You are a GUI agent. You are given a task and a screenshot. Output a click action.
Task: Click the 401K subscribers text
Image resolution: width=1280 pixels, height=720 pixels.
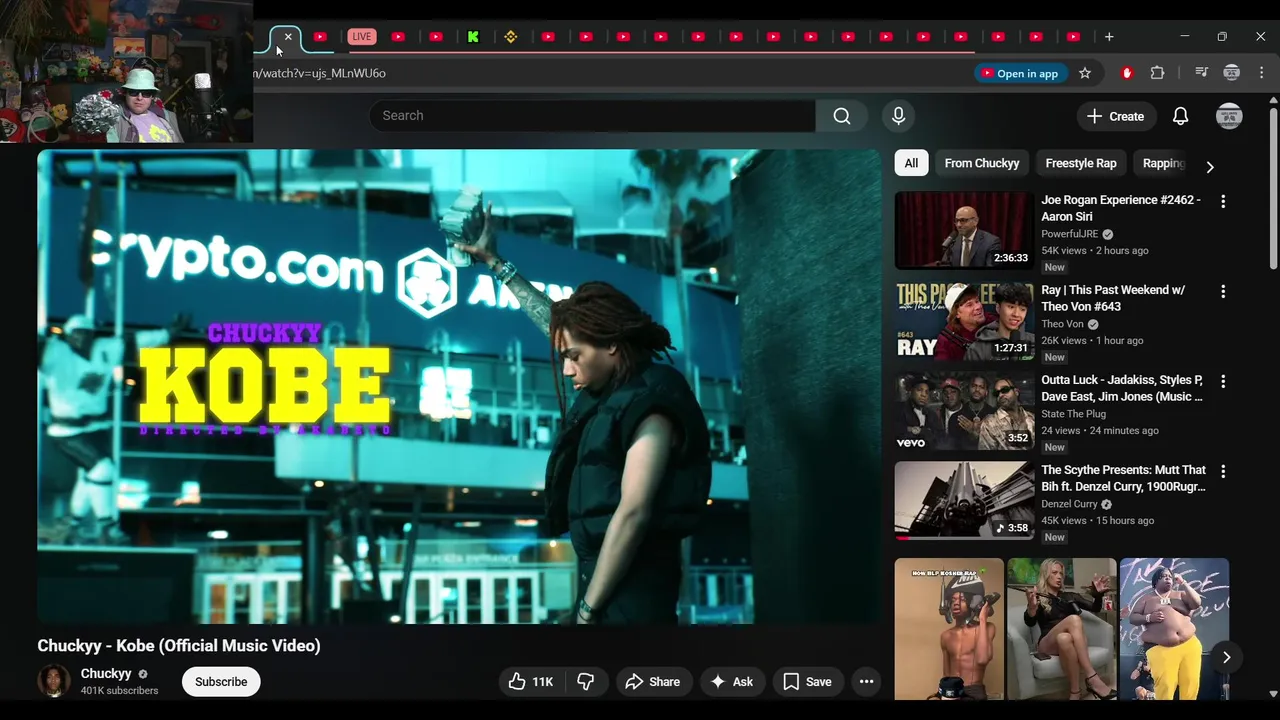point(119,691)
